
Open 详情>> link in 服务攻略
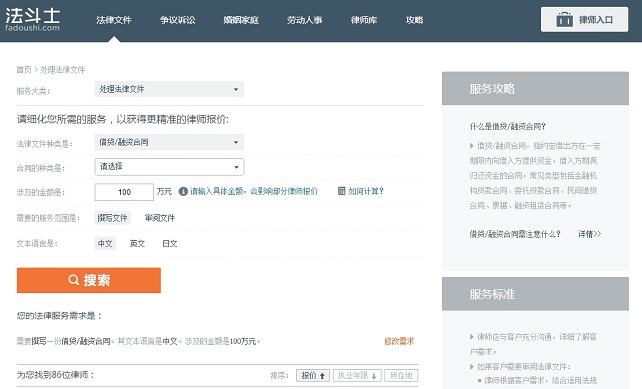point(589,234)
